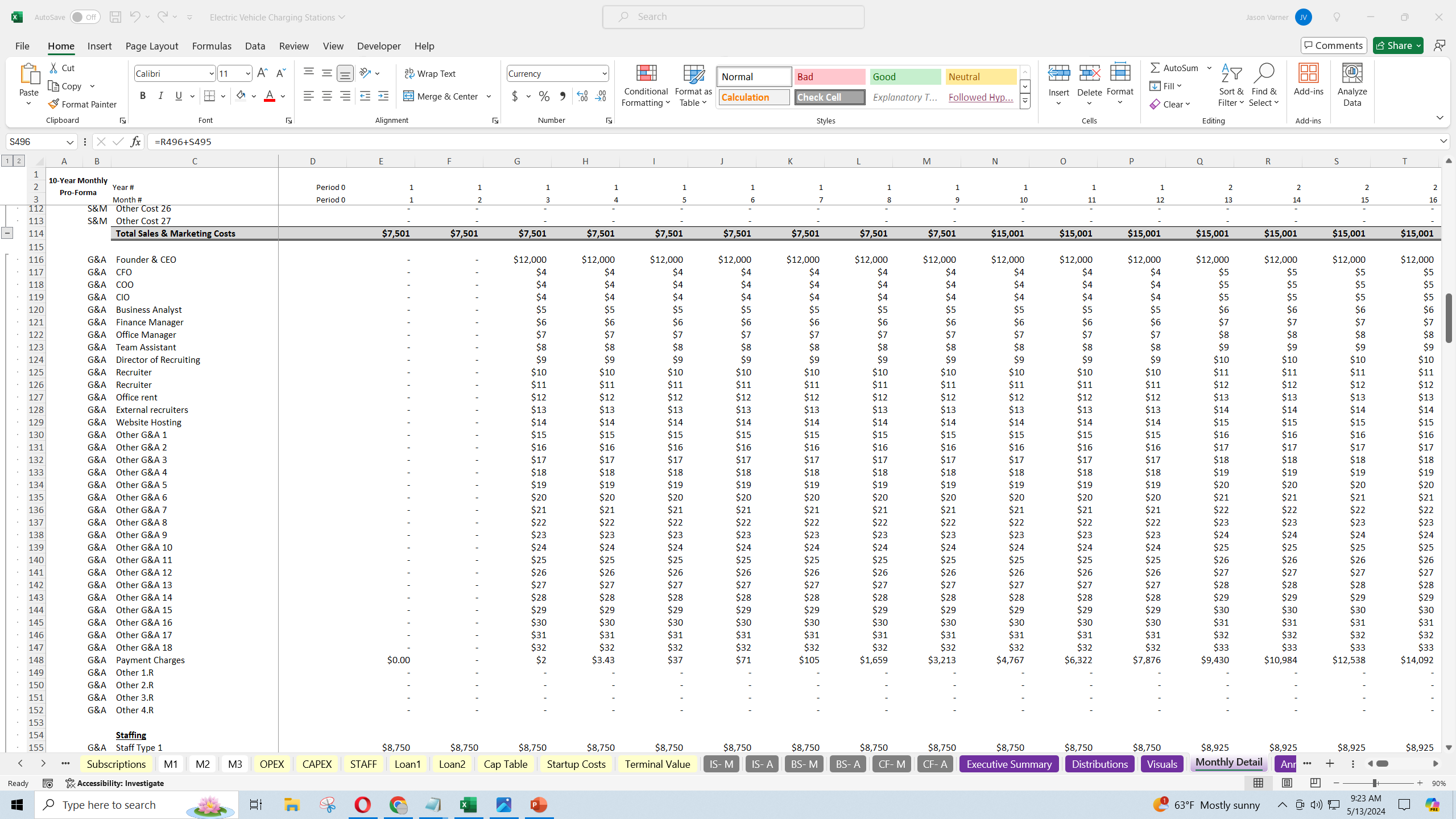The width and height of the screenshot is (1456, 819).
Task: Toggle Italic formatting
Action: (x=160, y=96)
